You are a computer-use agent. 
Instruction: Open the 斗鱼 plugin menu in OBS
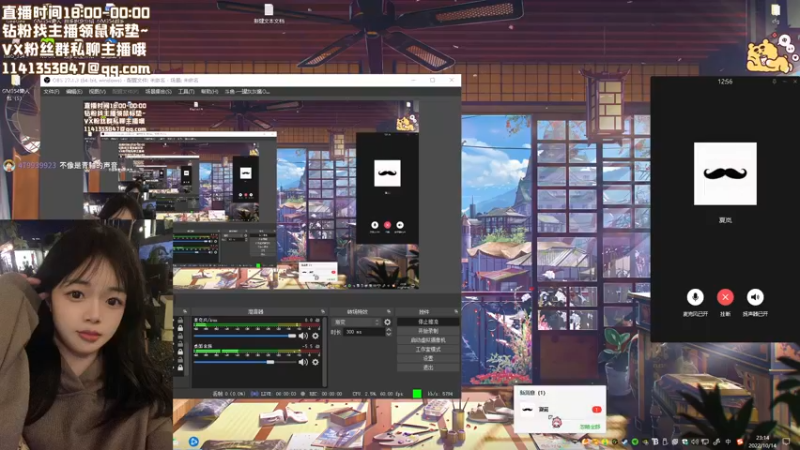click(247, 91)
